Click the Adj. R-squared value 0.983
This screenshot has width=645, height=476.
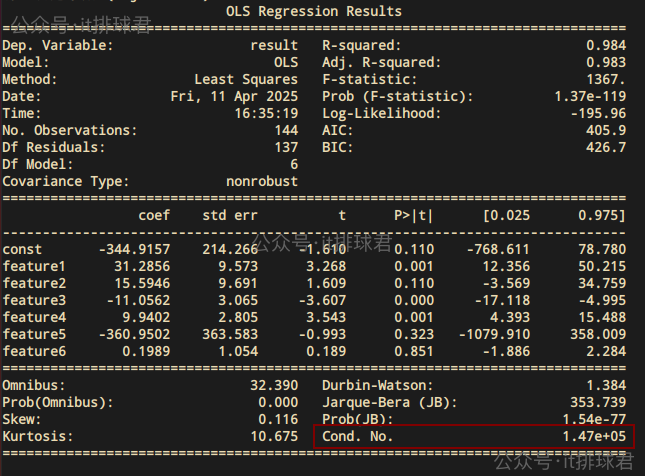pos(605,62)
